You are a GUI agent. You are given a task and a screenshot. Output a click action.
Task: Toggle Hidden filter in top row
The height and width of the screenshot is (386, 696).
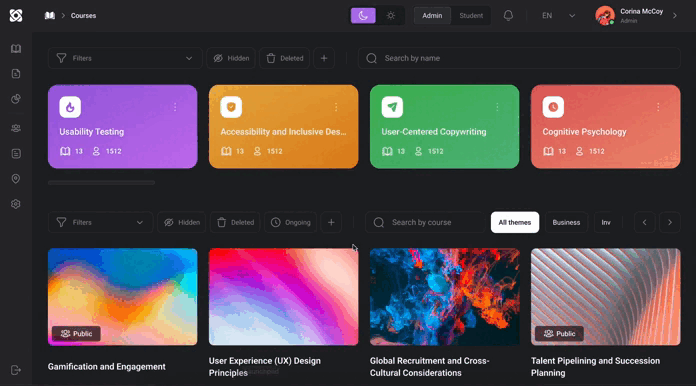[231, 58]
